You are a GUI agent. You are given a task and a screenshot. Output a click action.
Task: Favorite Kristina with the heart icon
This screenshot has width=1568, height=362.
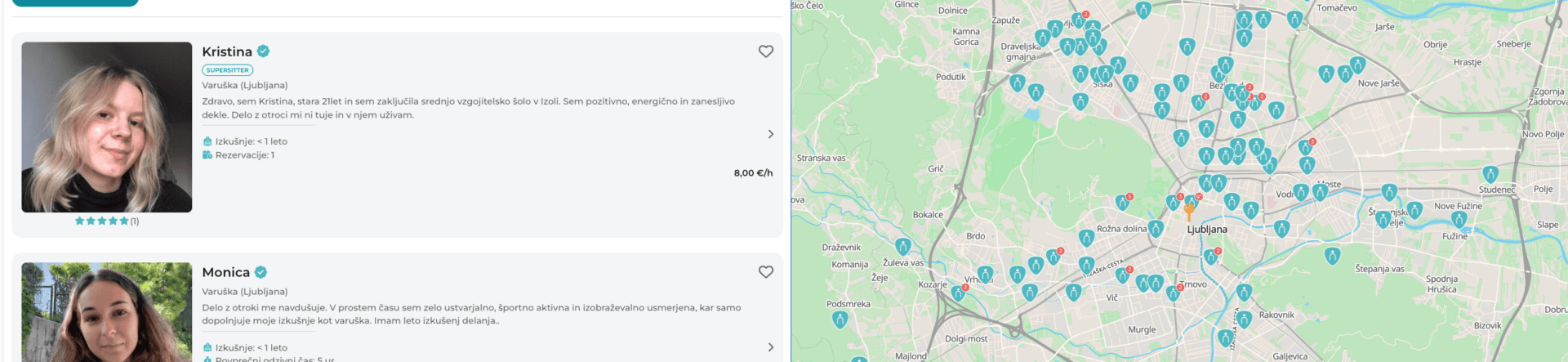[765, 51]
